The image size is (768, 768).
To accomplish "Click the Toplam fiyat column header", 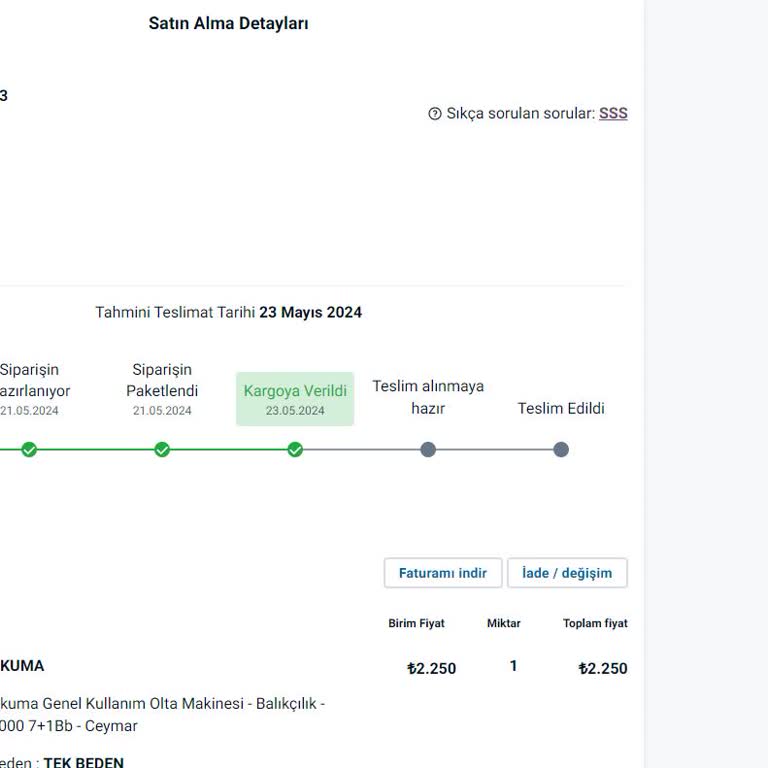I will tap(595, 623).
